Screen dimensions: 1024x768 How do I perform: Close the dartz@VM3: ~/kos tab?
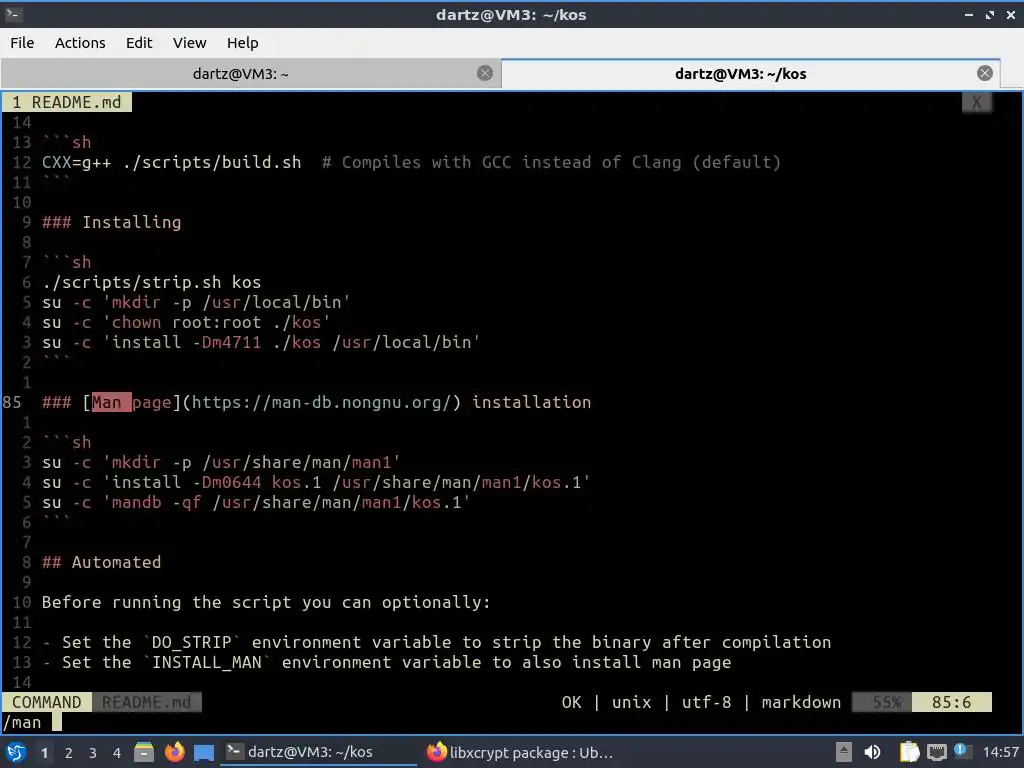[985, 73]
